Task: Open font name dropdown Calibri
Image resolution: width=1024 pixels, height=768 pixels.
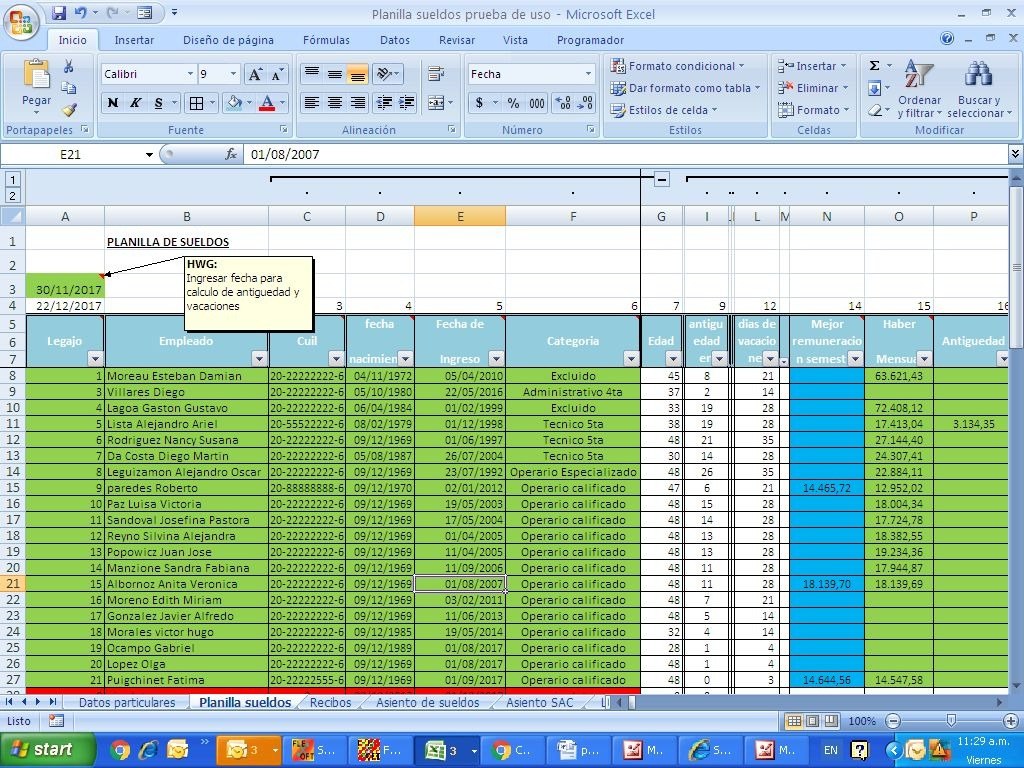Action: (190, 74)
